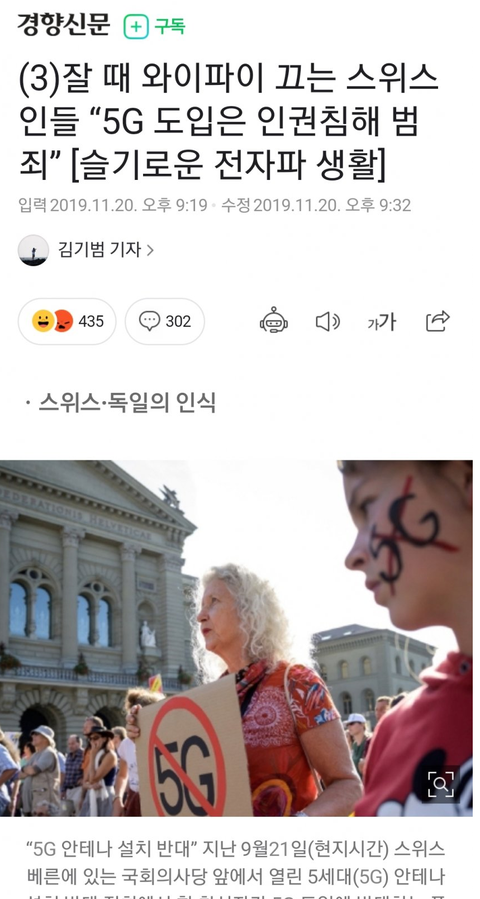This screenshot has height=899, width=480.
Task: Open the AI summary robot icon
Action: coord(274,321)
